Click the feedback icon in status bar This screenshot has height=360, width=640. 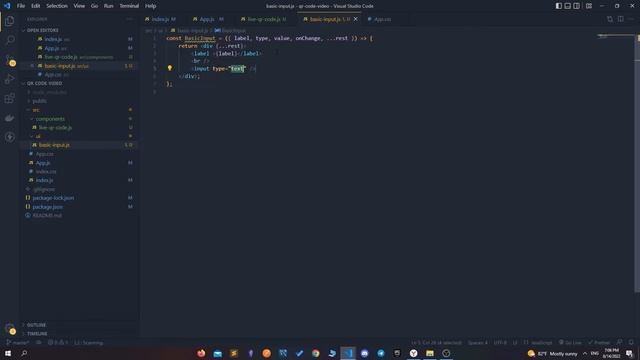620,342
